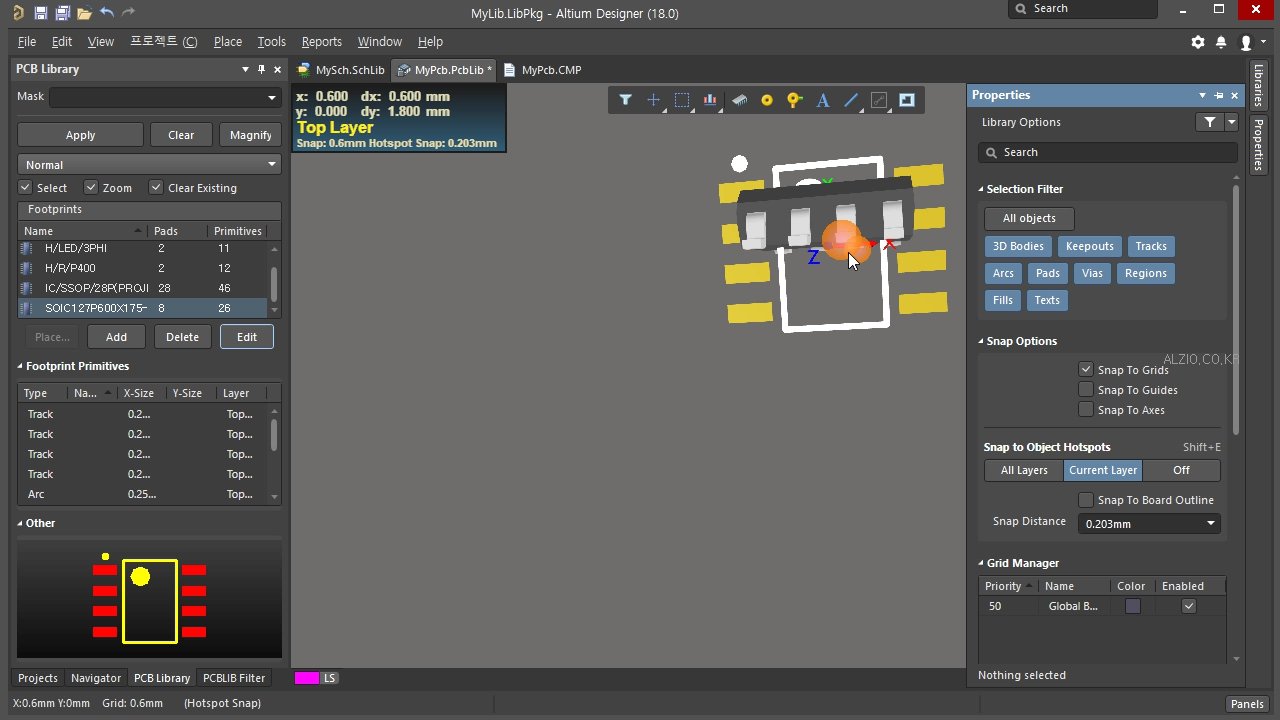Click the Global Board grid color swatch

(1132, 606)
